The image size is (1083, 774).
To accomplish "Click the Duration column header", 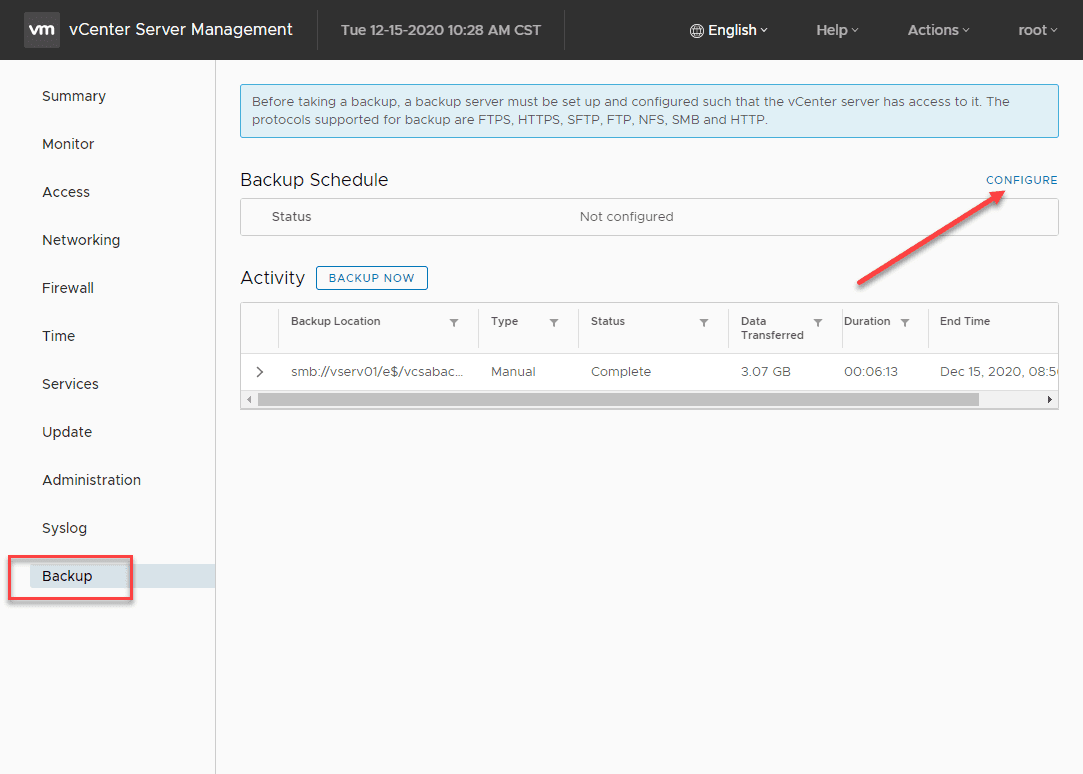I will [x=867, y=321].
